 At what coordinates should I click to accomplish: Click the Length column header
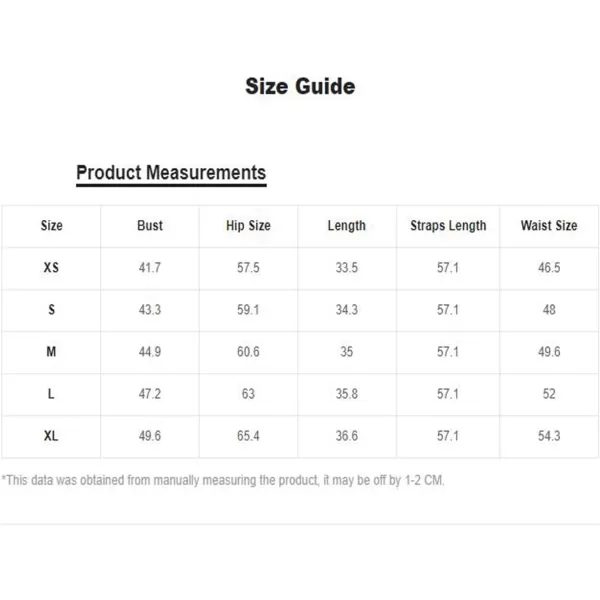pyautogui.click(x=347, y=226)
